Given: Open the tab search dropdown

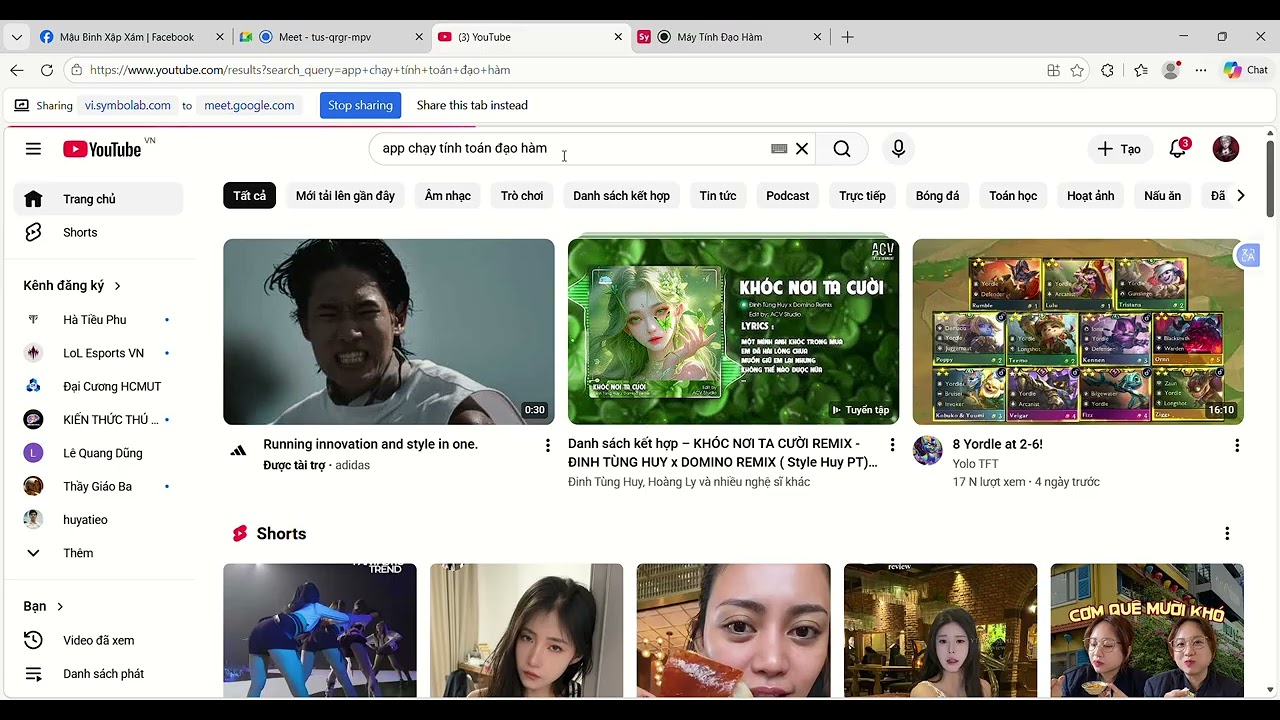Looking at the screenshot, I should coord(17,37).
